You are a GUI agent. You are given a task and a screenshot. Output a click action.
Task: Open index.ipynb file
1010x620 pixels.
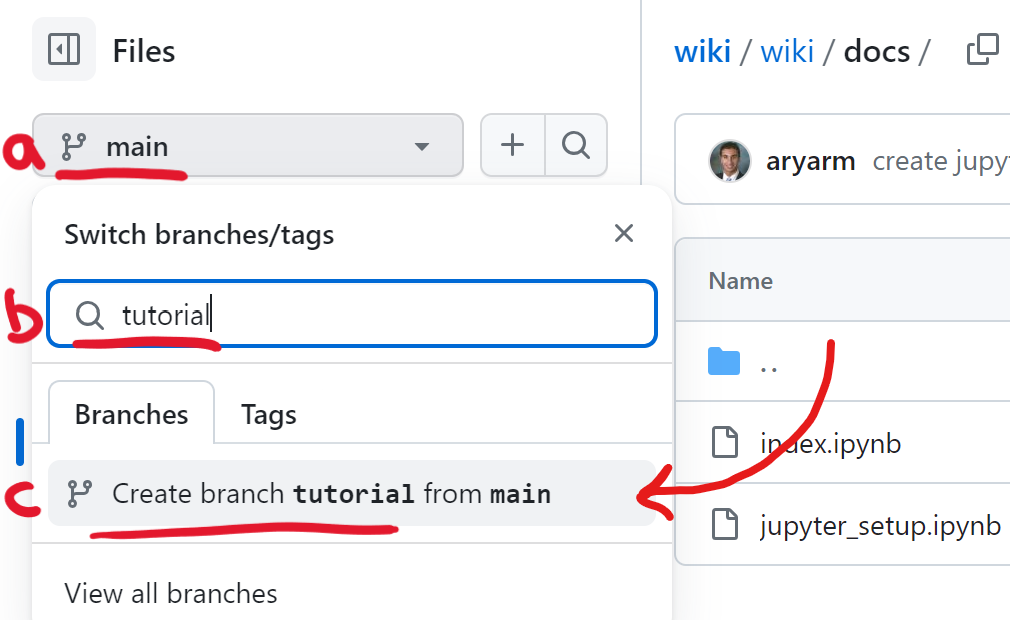pyautogui.click(x=830, y=444)
